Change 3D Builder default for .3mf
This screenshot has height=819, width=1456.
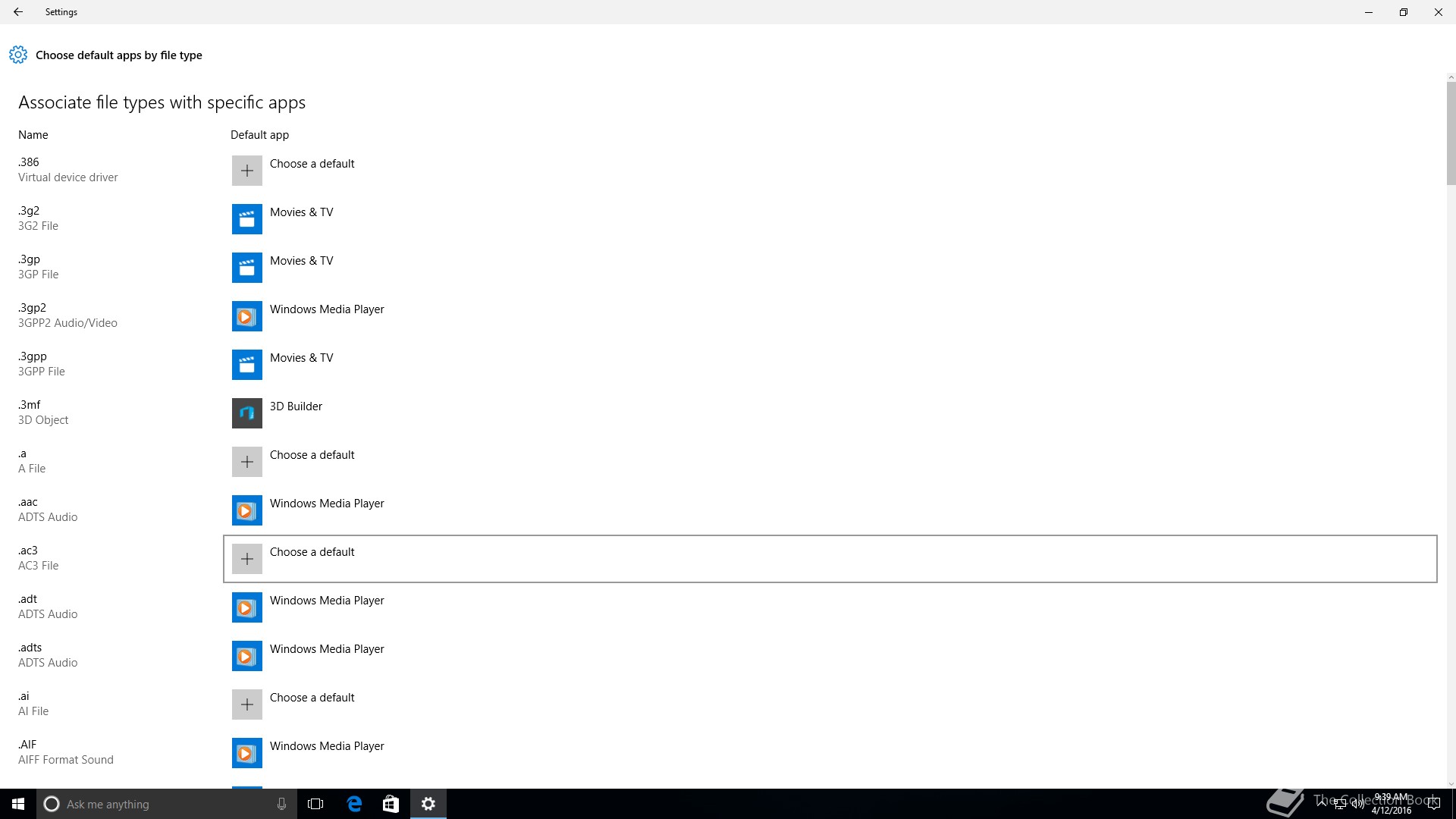(x=830, y=413)
